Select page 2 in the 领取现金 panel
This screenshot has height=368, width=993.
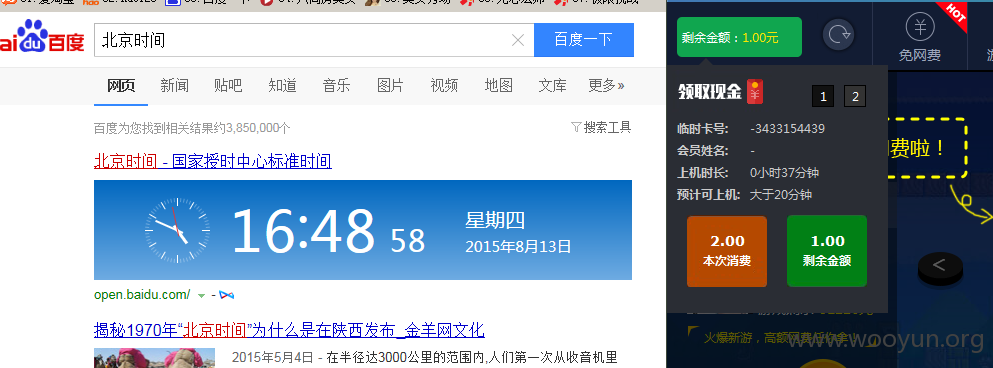point(855,96)
